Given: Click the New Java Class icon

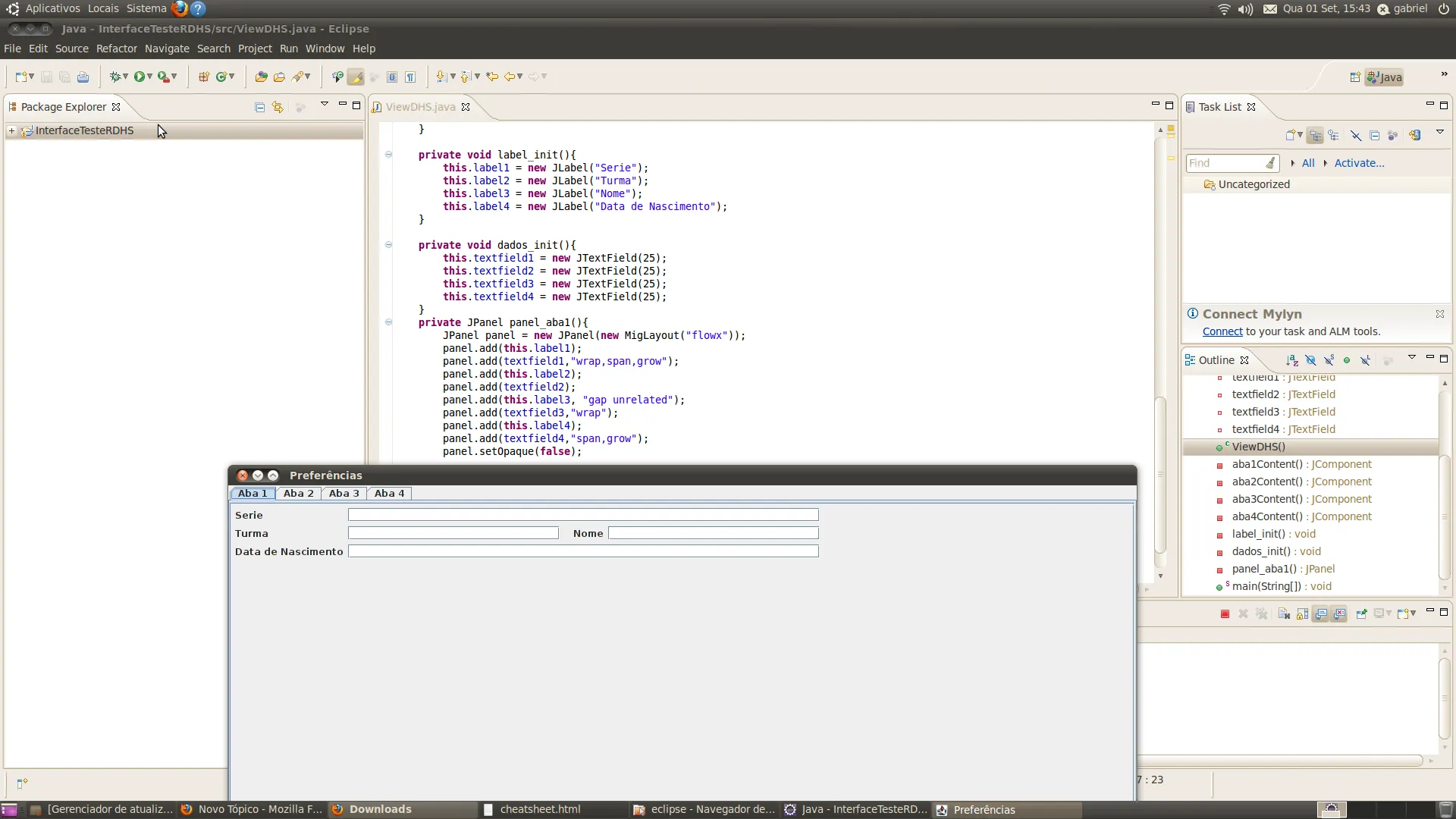Looking at the screenshot, I should pos(222,77).
